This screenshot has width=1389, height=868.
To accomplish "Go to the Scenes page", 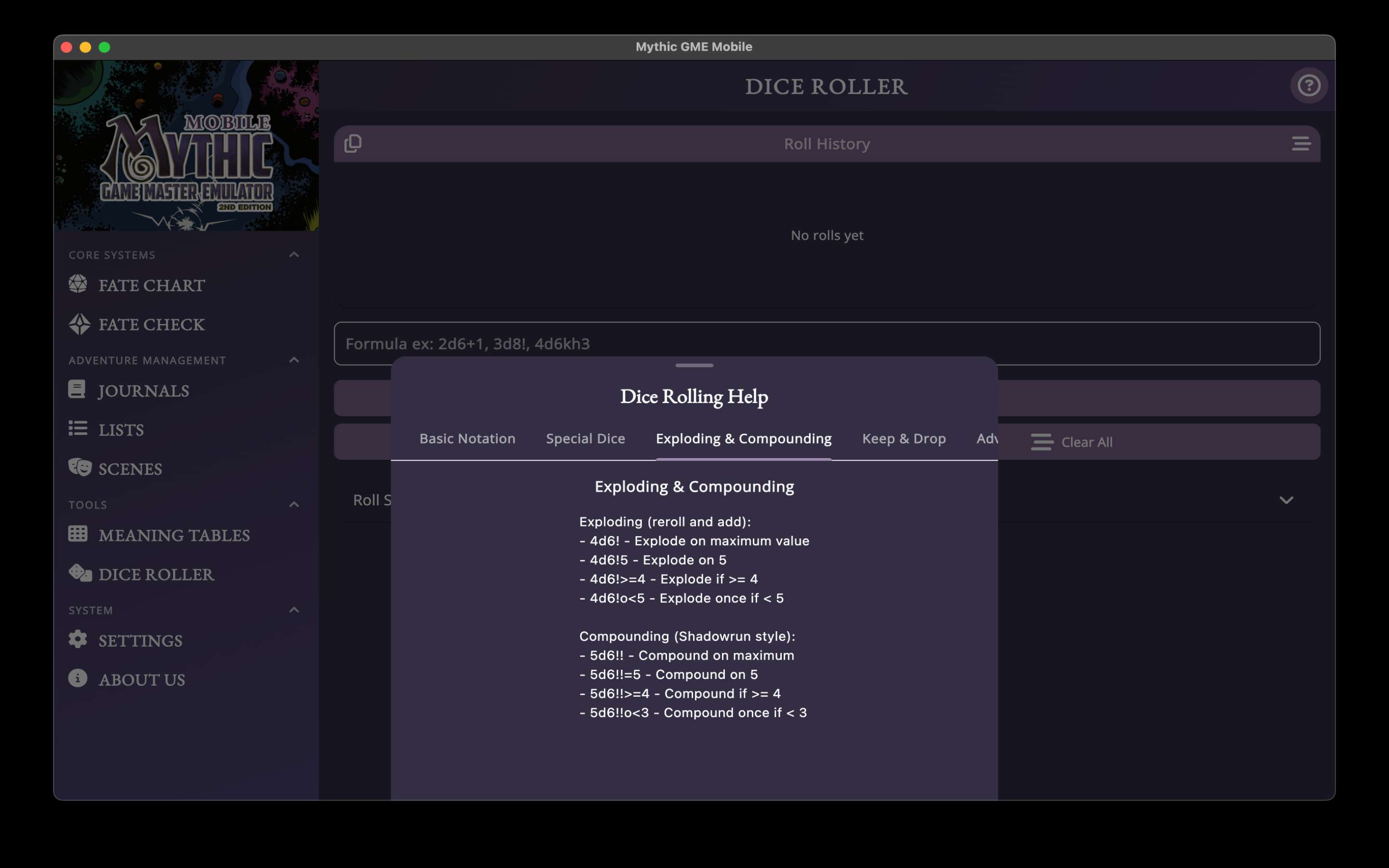I will click(130, 469).
